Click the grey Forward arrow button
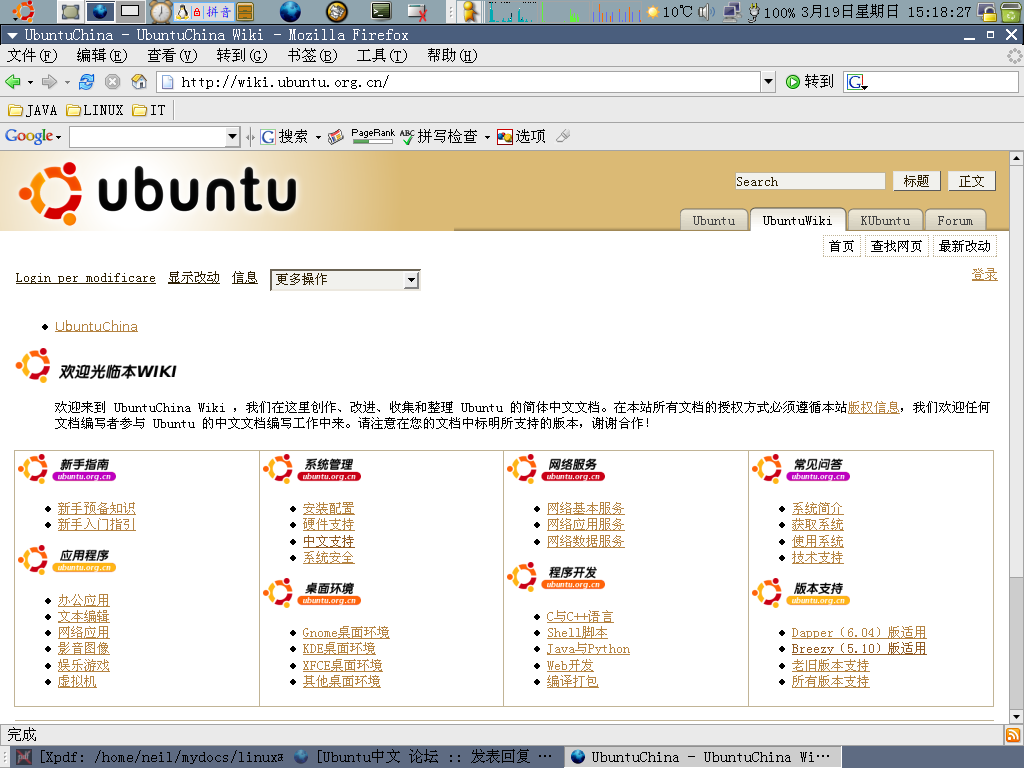Screen dimensions: 1024x768 [49, 82]
